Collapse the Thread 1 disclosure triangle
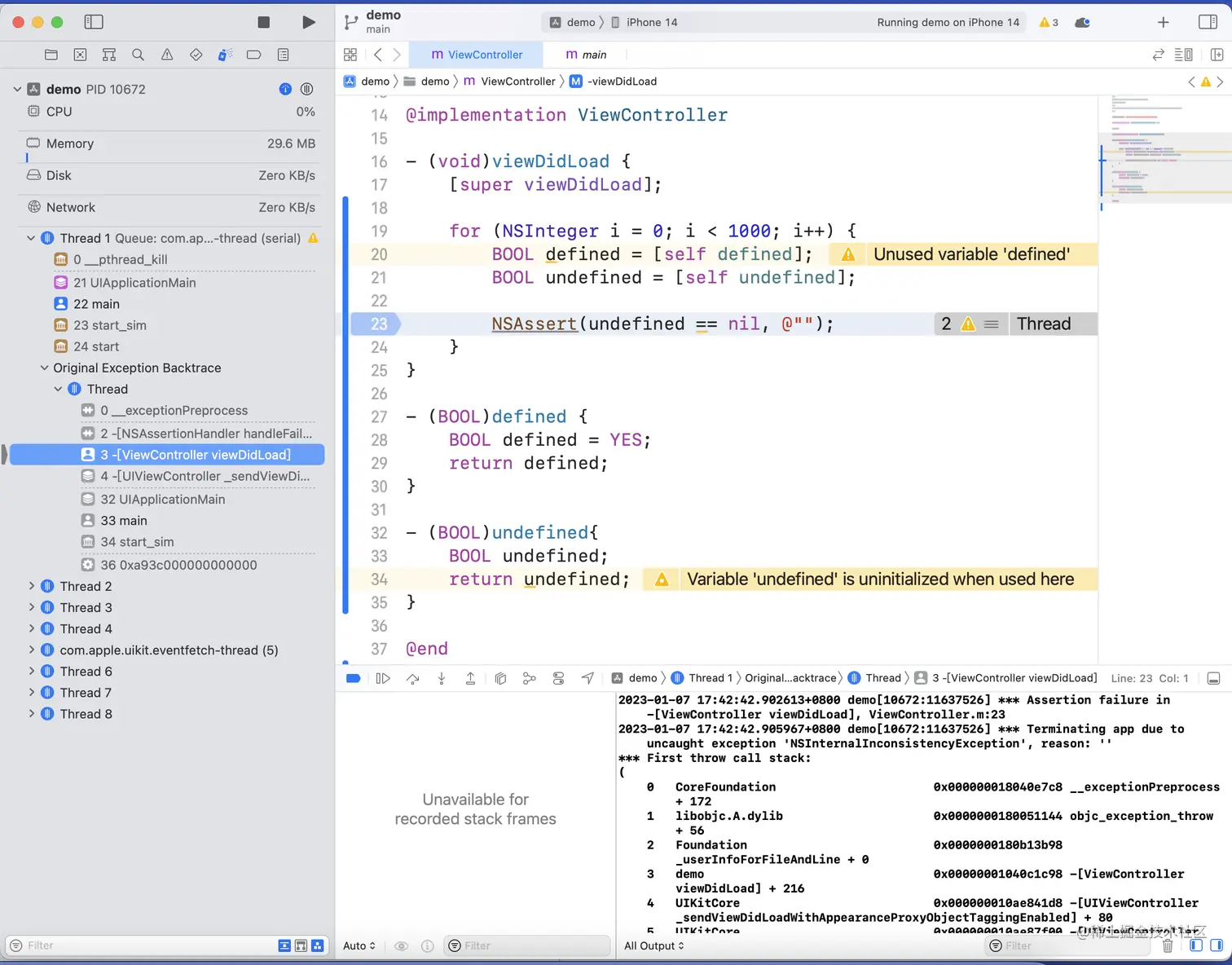This screenshot has width=1232, height=965. click(31, 238)
